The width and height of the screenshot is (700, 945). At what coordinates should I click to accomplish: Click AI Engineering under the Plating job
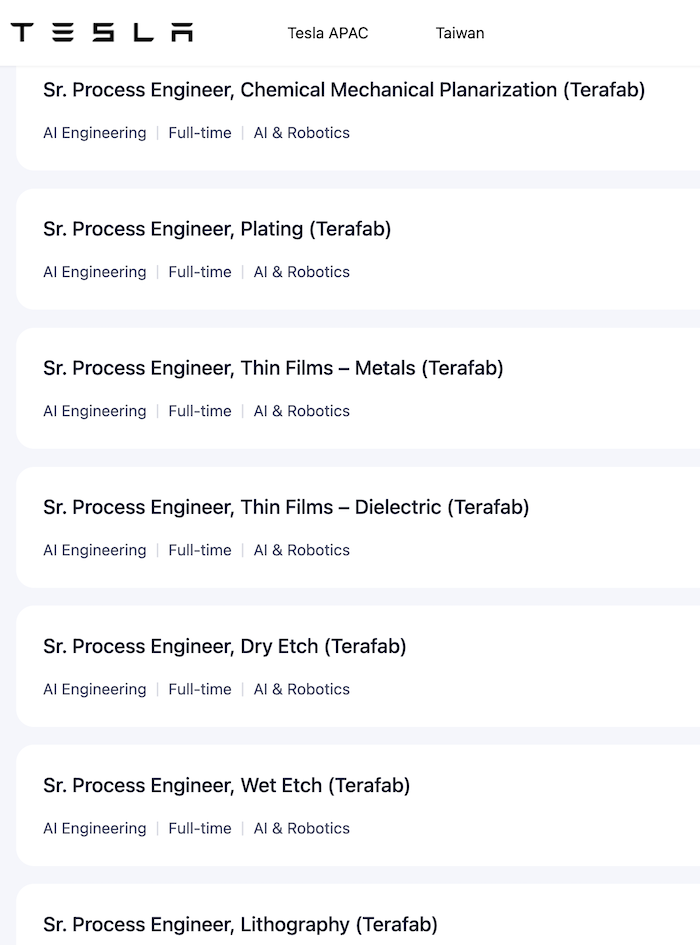[94, 272]
